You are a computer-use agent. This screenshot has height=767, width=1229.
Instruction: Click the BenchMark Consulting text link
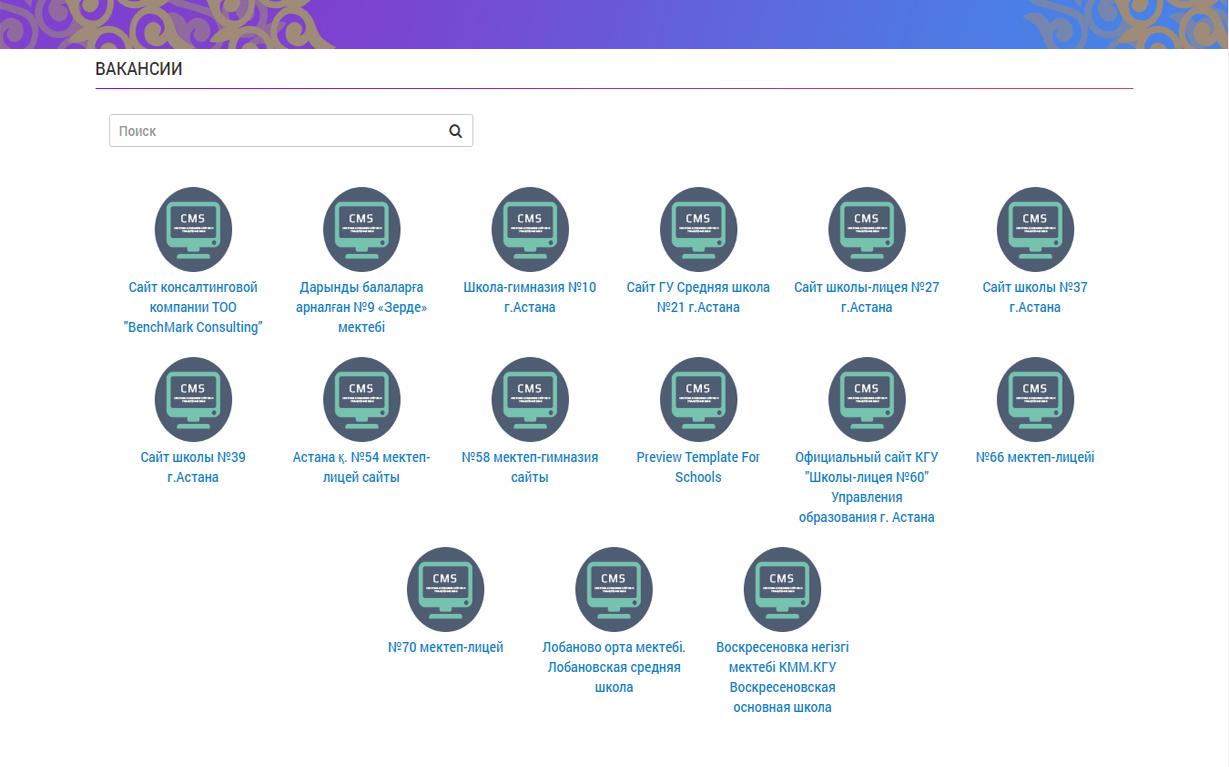[x=193, y=307]
